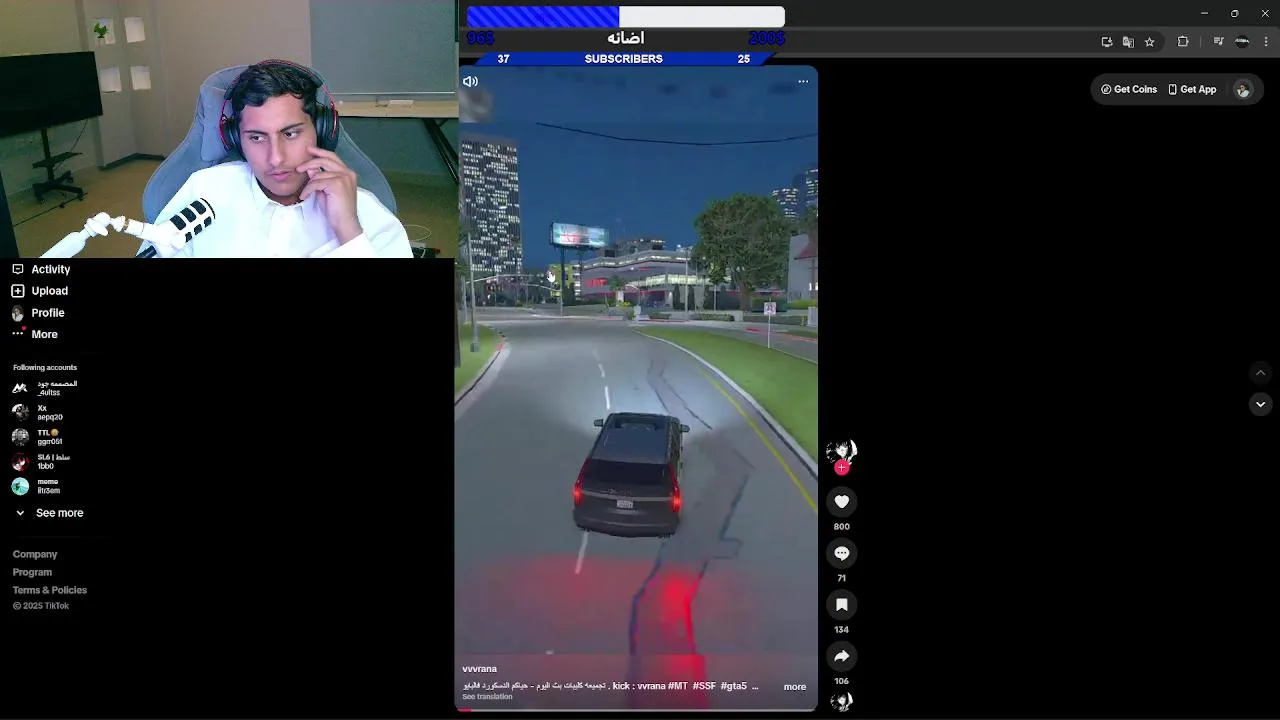The width and height of the screenshot is (1280, 720).
Task: Click the 134 favorites count
Action: 841,630
